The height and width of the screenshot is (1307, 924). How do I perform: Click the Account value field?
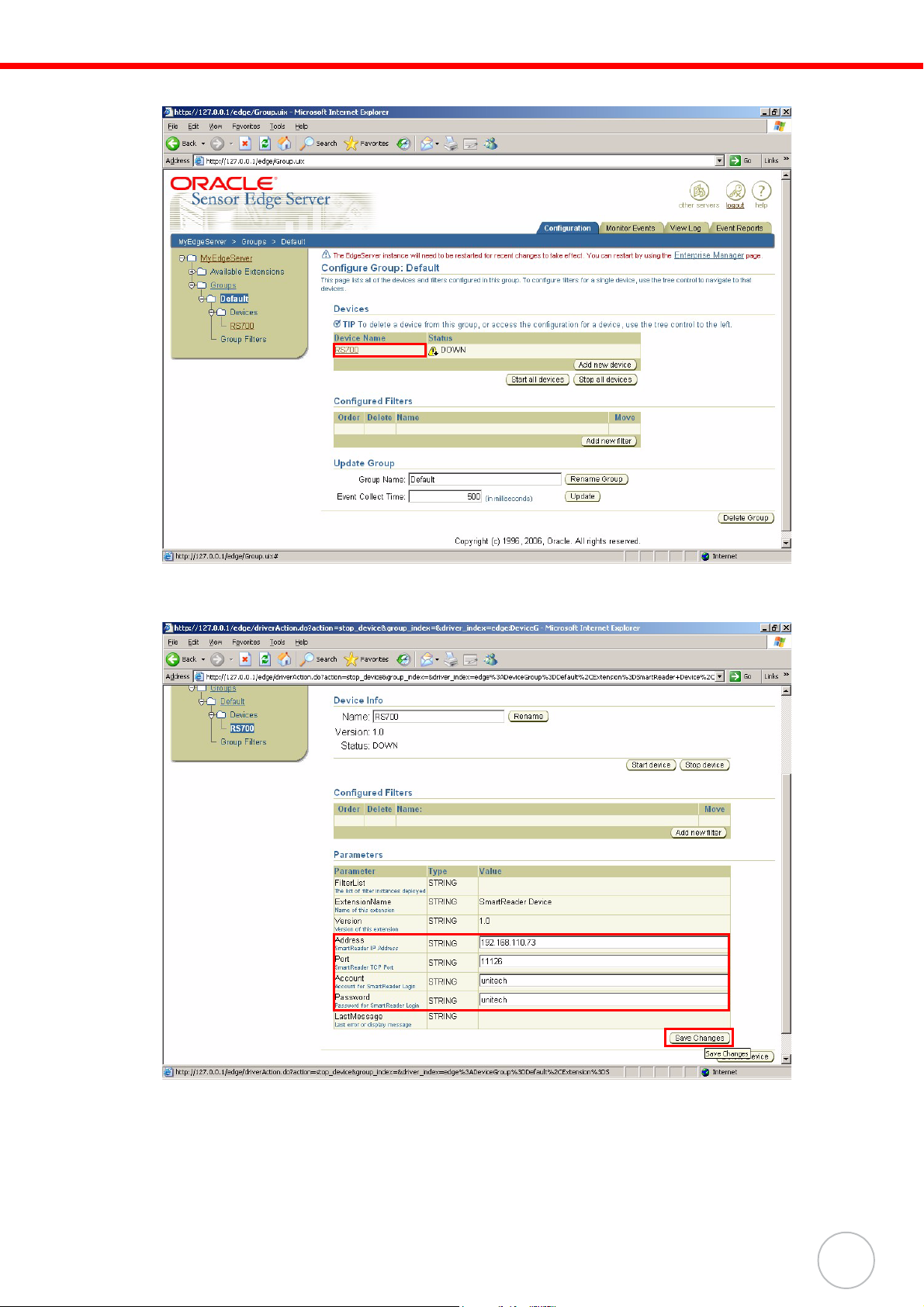[604, 981]
